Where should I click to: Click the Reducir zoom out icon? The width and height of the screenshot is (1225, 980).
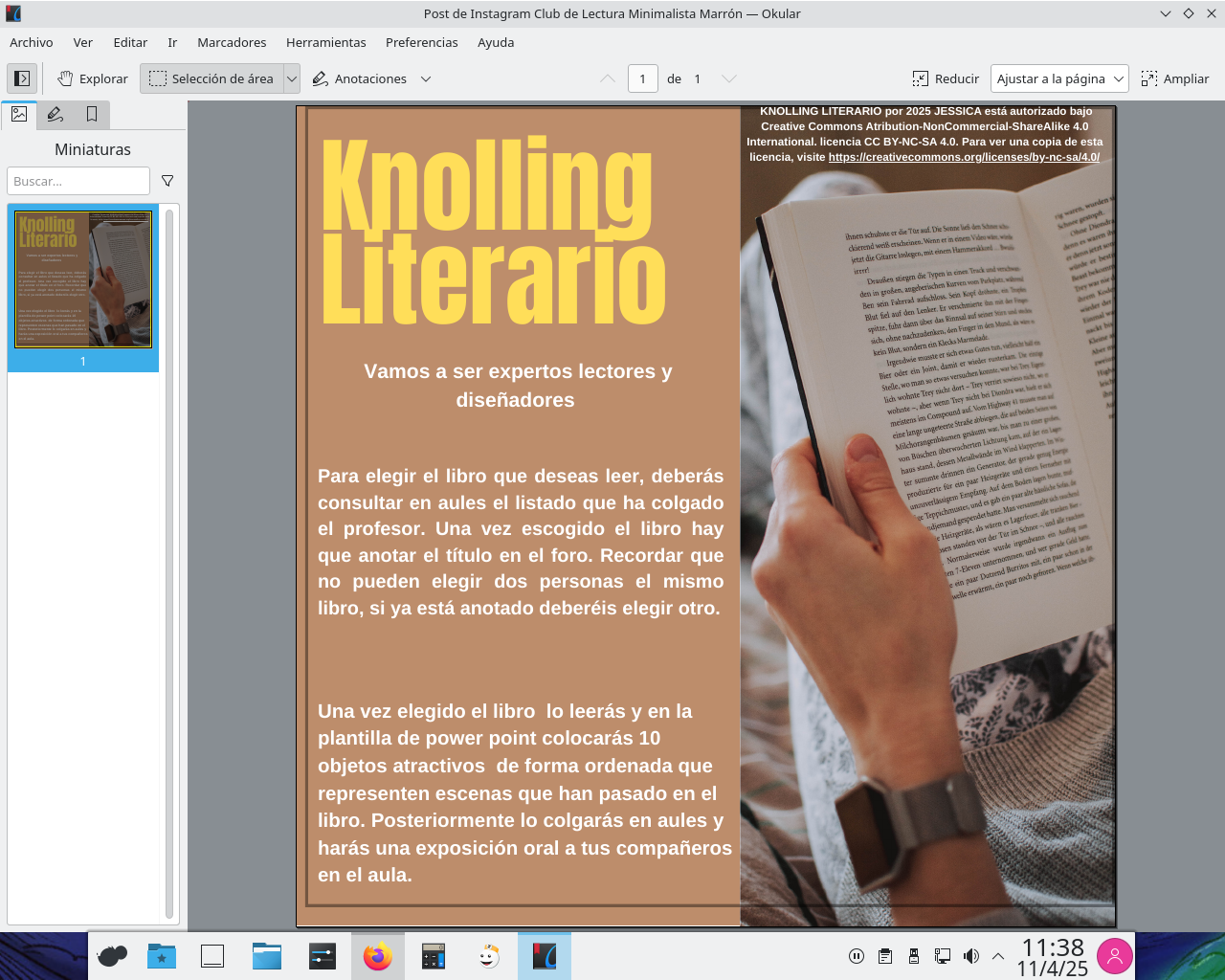pos(921,78)
